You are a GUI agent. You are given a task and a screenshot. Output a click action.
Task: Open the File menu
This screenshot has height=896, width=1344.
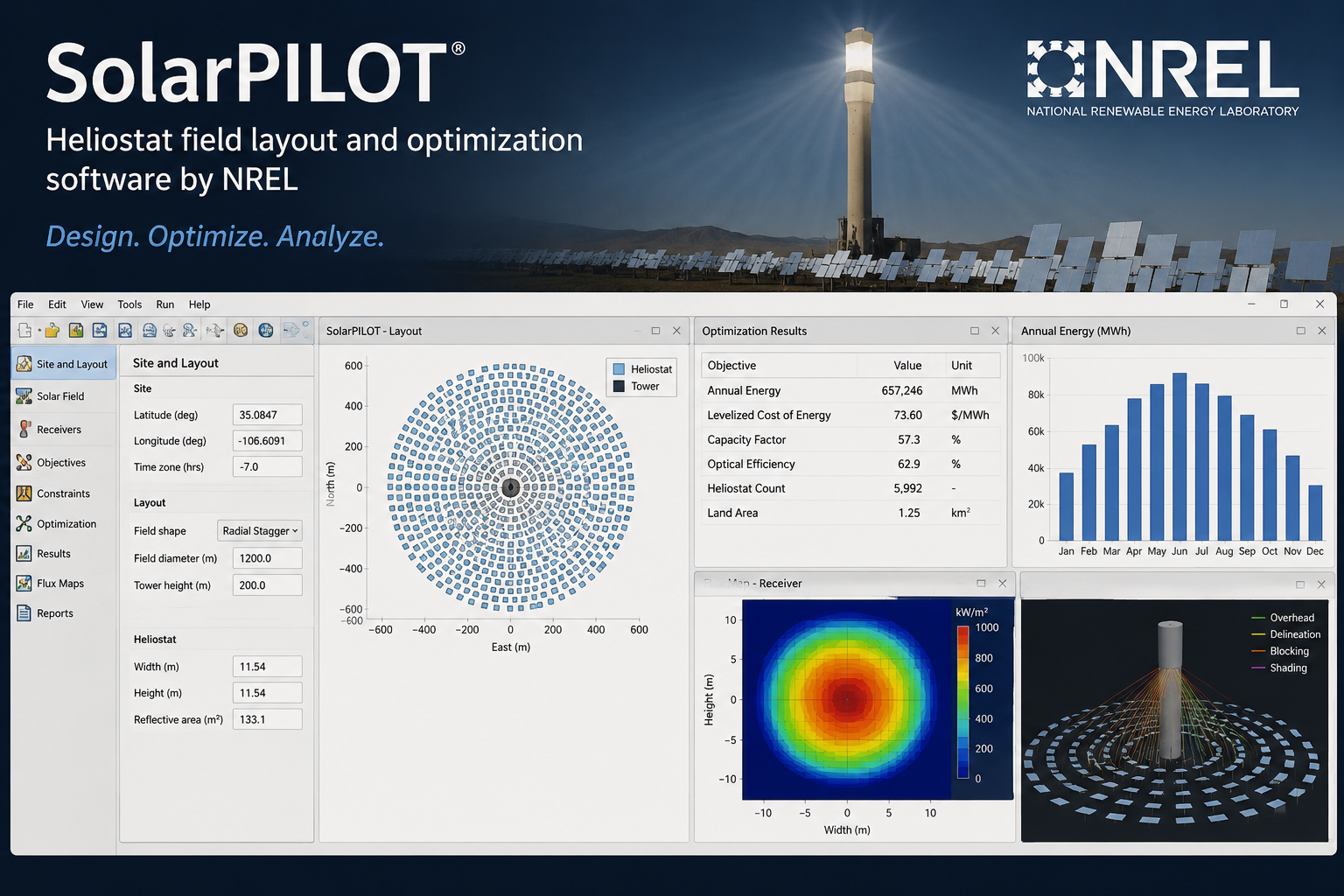click(x=25, y=304)
